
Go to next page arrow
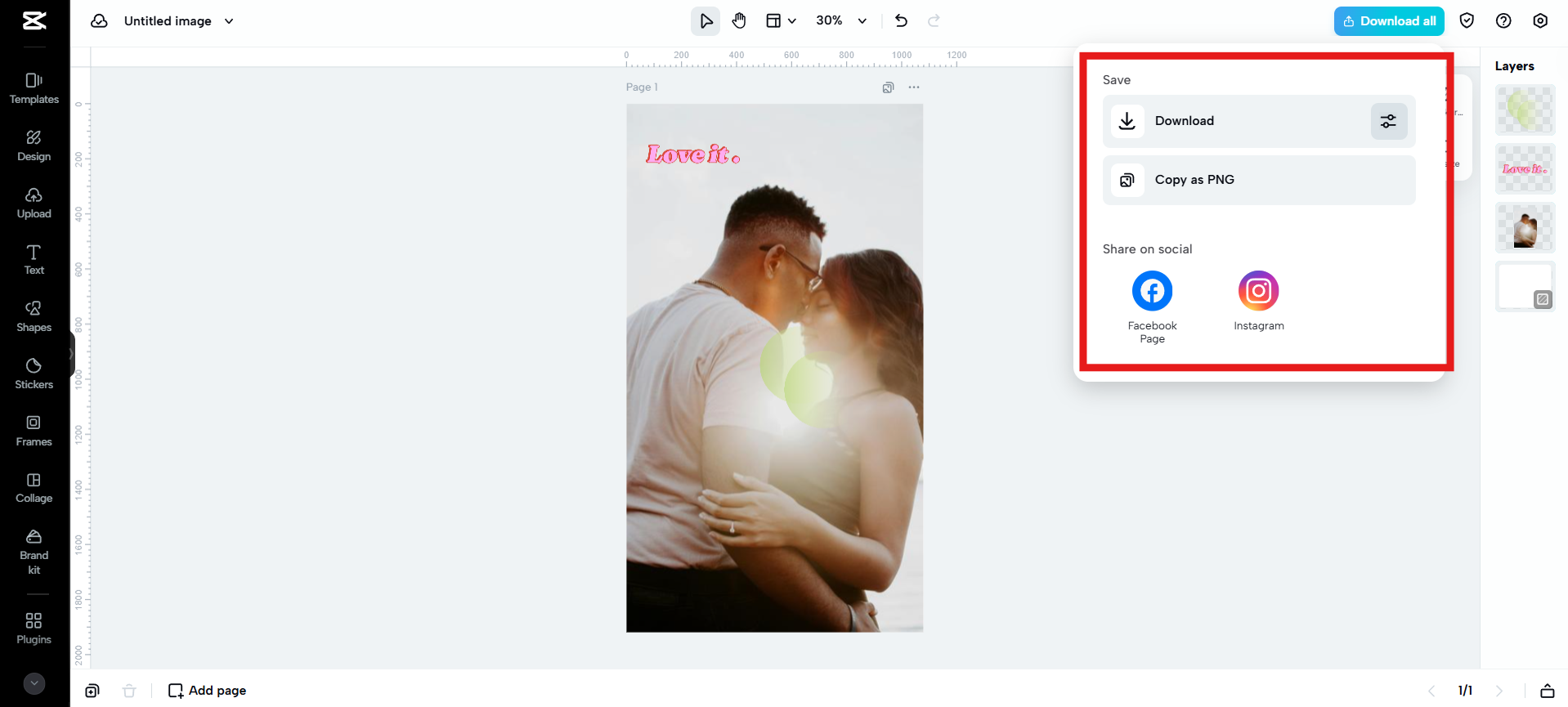pos(1499,691)
